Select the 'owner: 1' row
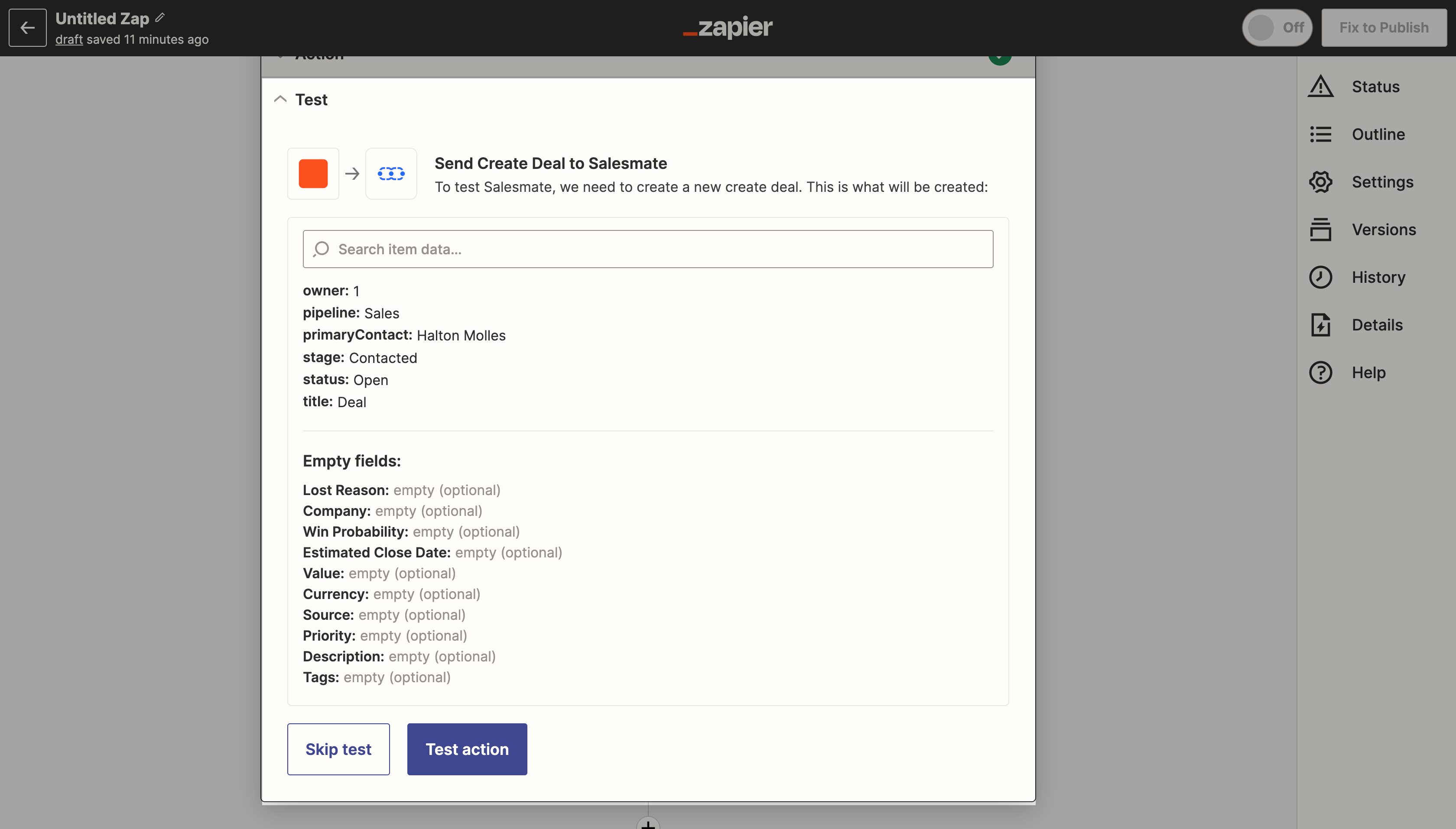The image size is (1456, 829). [x=331, y=291]
